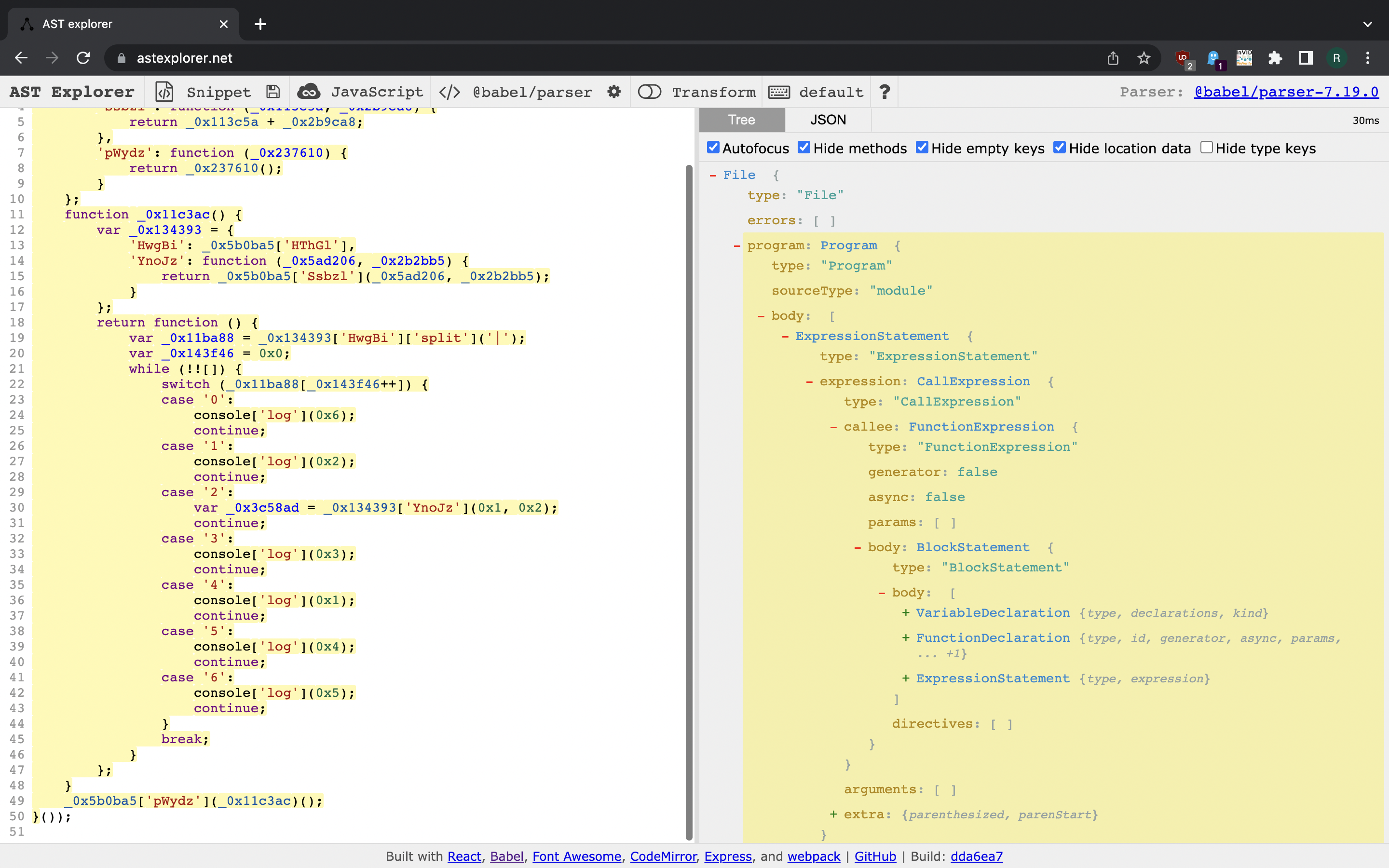This screenshot has height=868, width=1389.
Task: Open the uBlock Origin extension icon
Action: [1184, 59]
